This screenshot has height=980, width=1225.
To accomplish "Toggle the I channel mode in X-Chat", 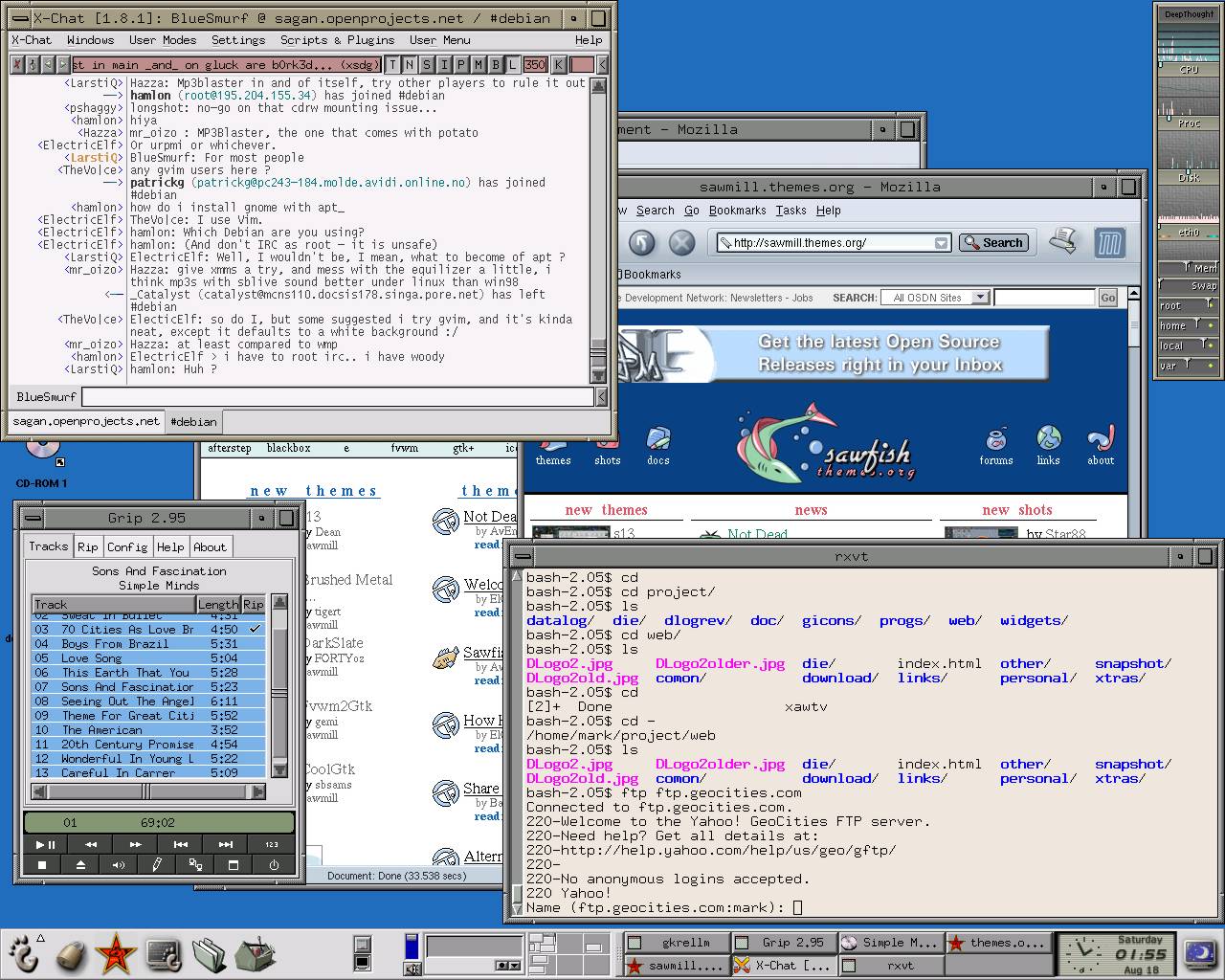I will [x=445, y=65].
